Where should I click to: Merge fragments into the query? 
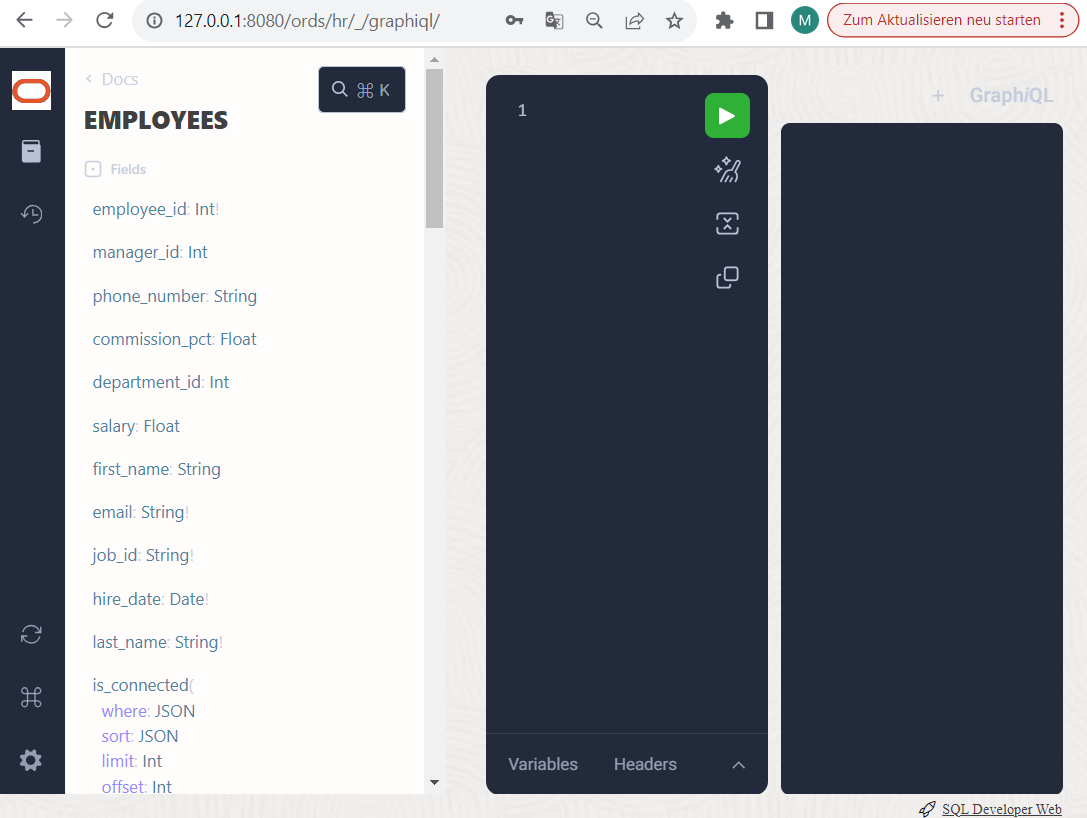click(x=727, y=223)
